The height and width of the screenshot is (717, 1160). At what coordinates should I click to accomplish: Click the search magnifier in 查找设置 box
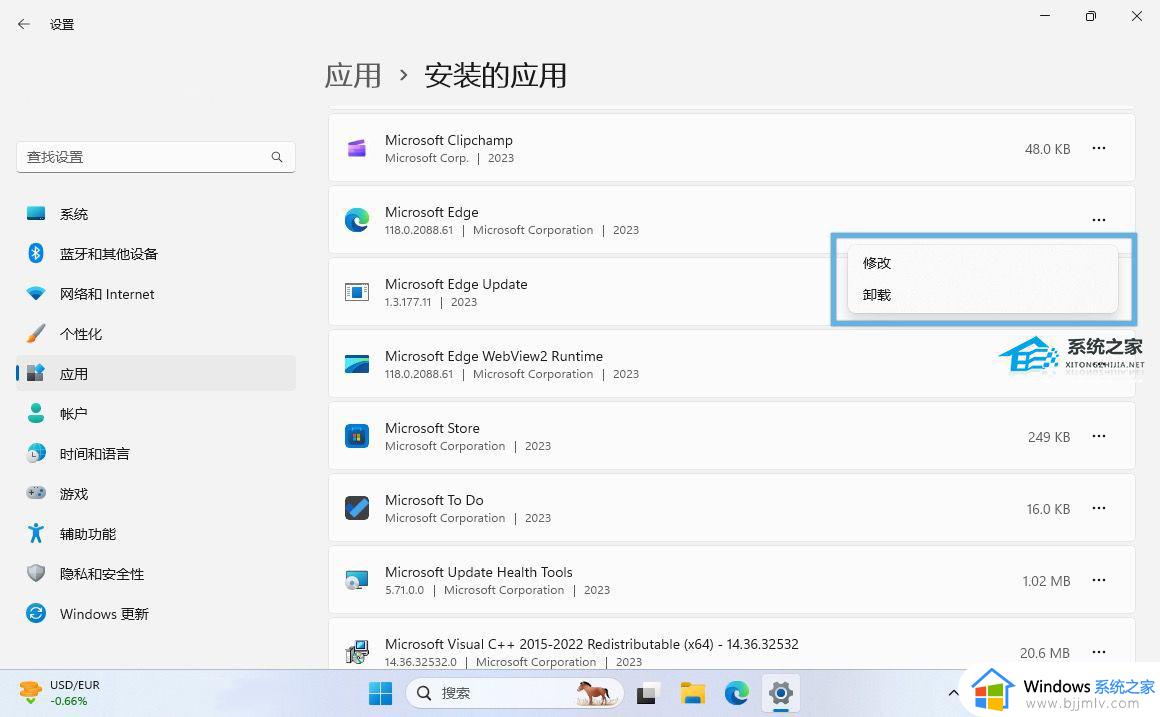(x=277, y=157)
